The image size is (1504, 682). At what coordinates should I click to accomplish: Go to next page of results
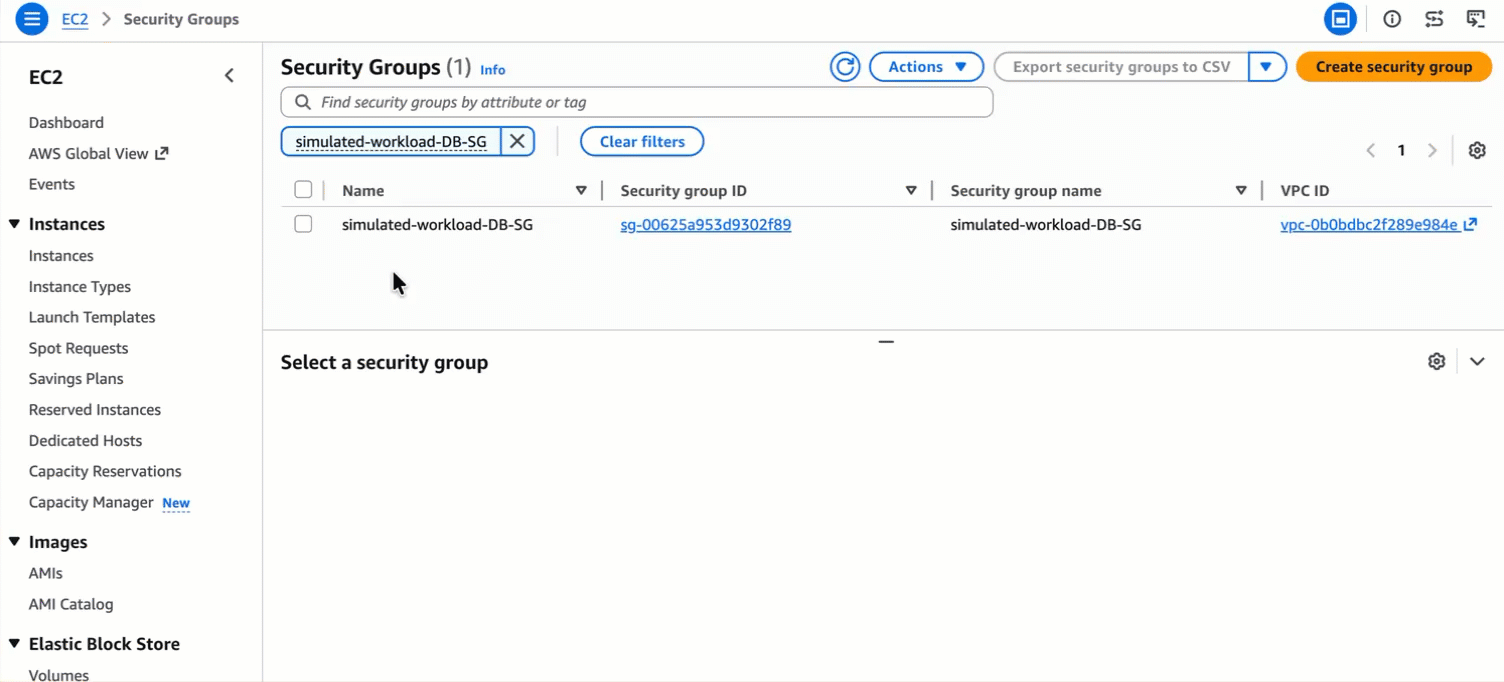tap(1432, 150)
